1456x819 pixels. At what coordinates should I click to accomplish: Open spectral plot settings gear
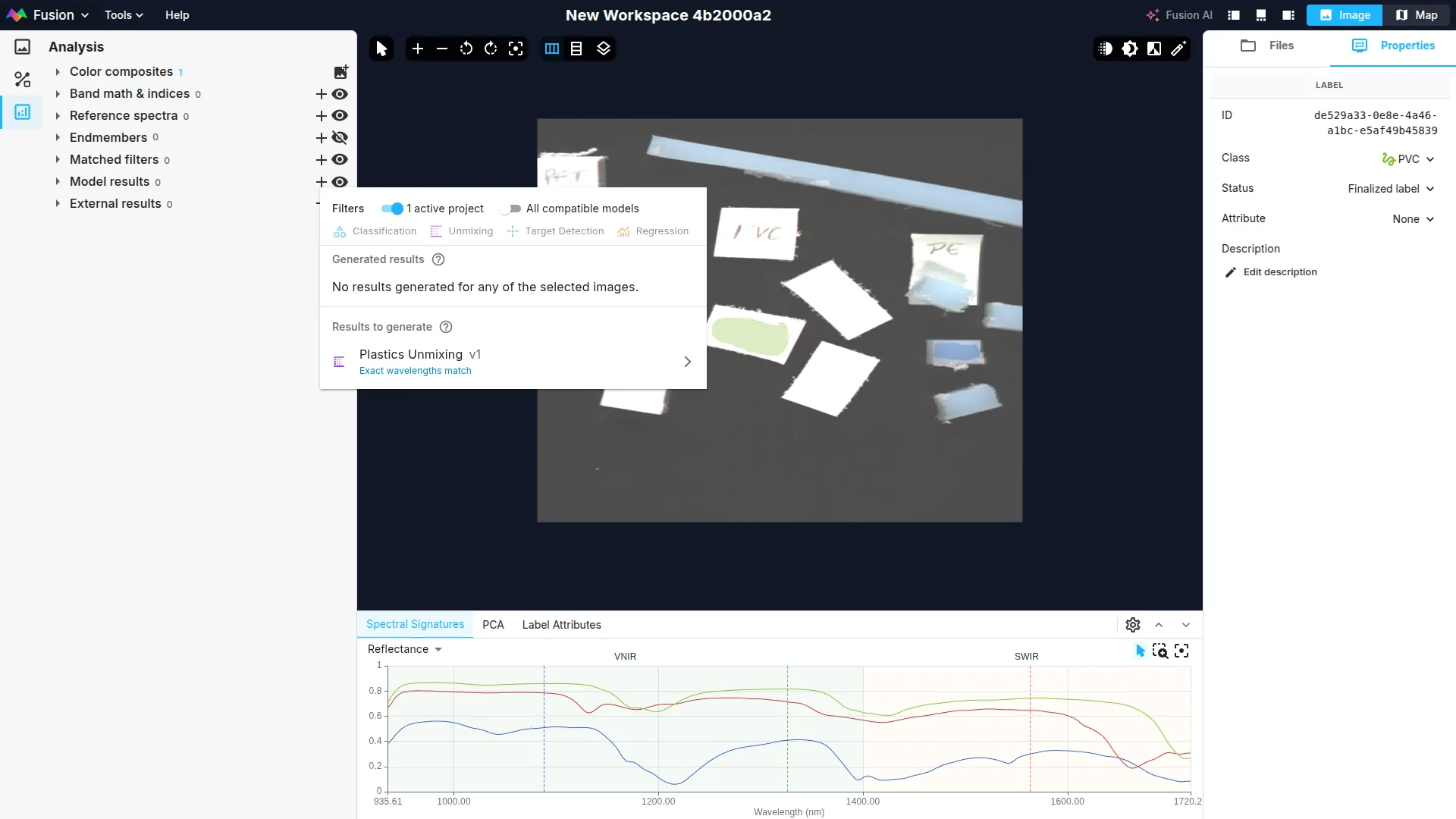click(x=1133, y=625)
